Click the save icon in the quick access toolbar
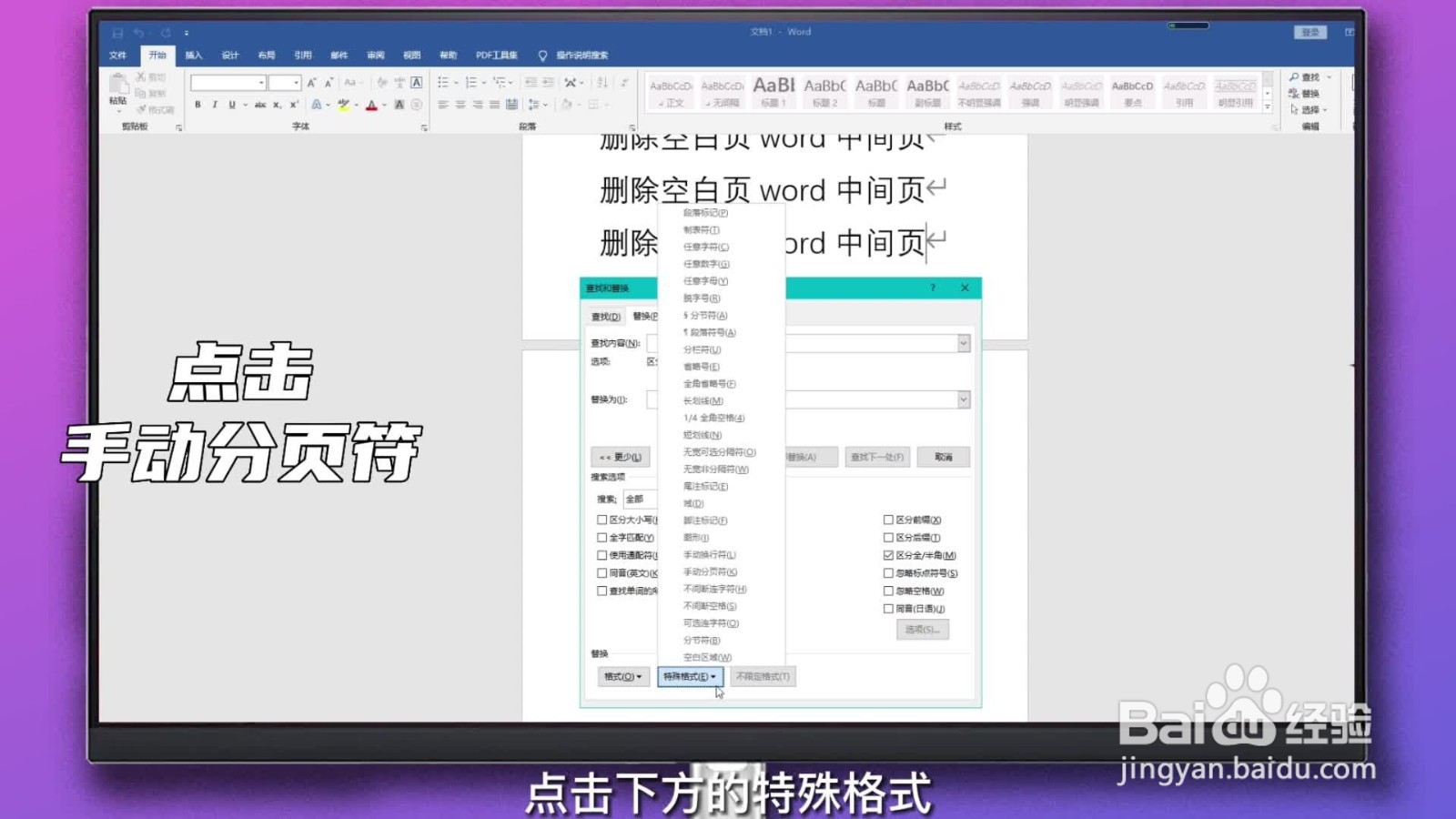 (117, 33)
